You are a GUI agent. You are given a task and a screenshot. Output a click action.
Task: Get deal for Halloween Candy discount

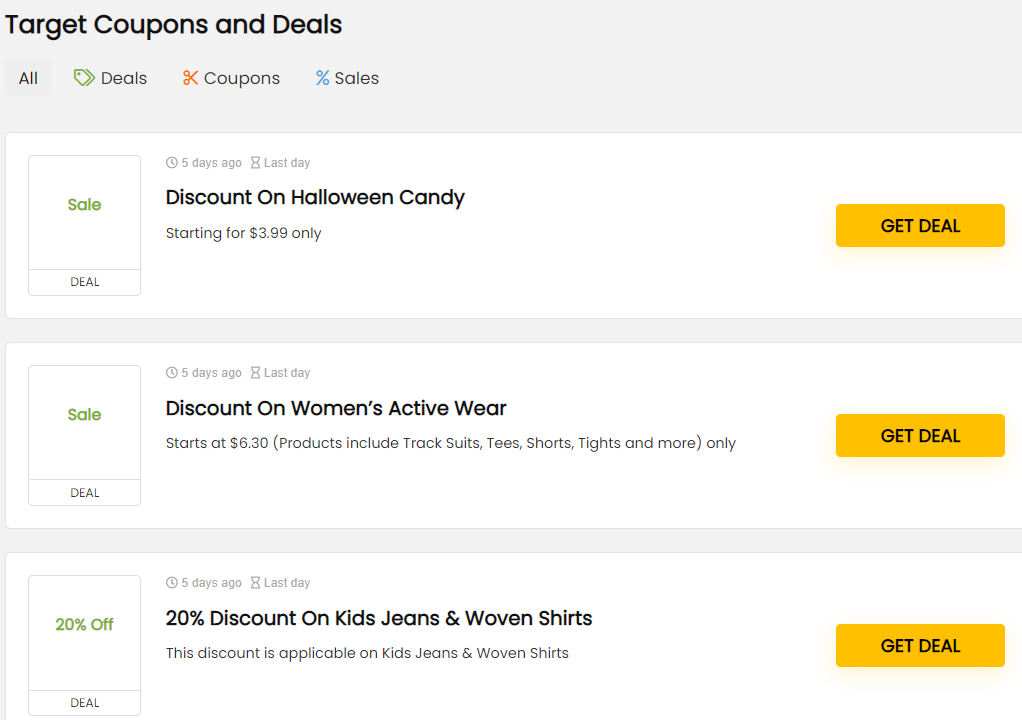click(920, 225)
